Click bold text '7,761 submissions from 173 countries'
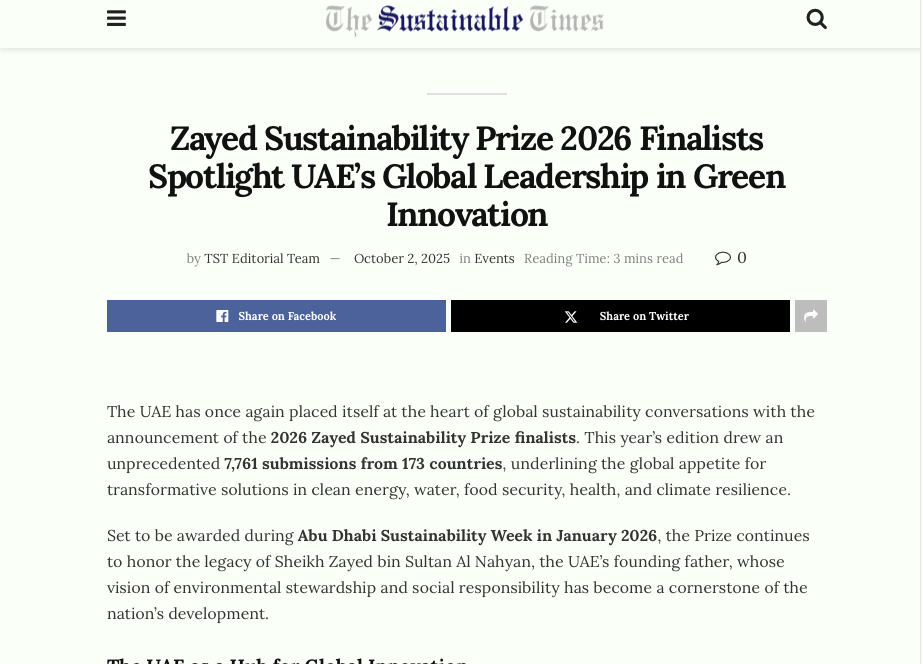923x664 pixels. [363, 464]
